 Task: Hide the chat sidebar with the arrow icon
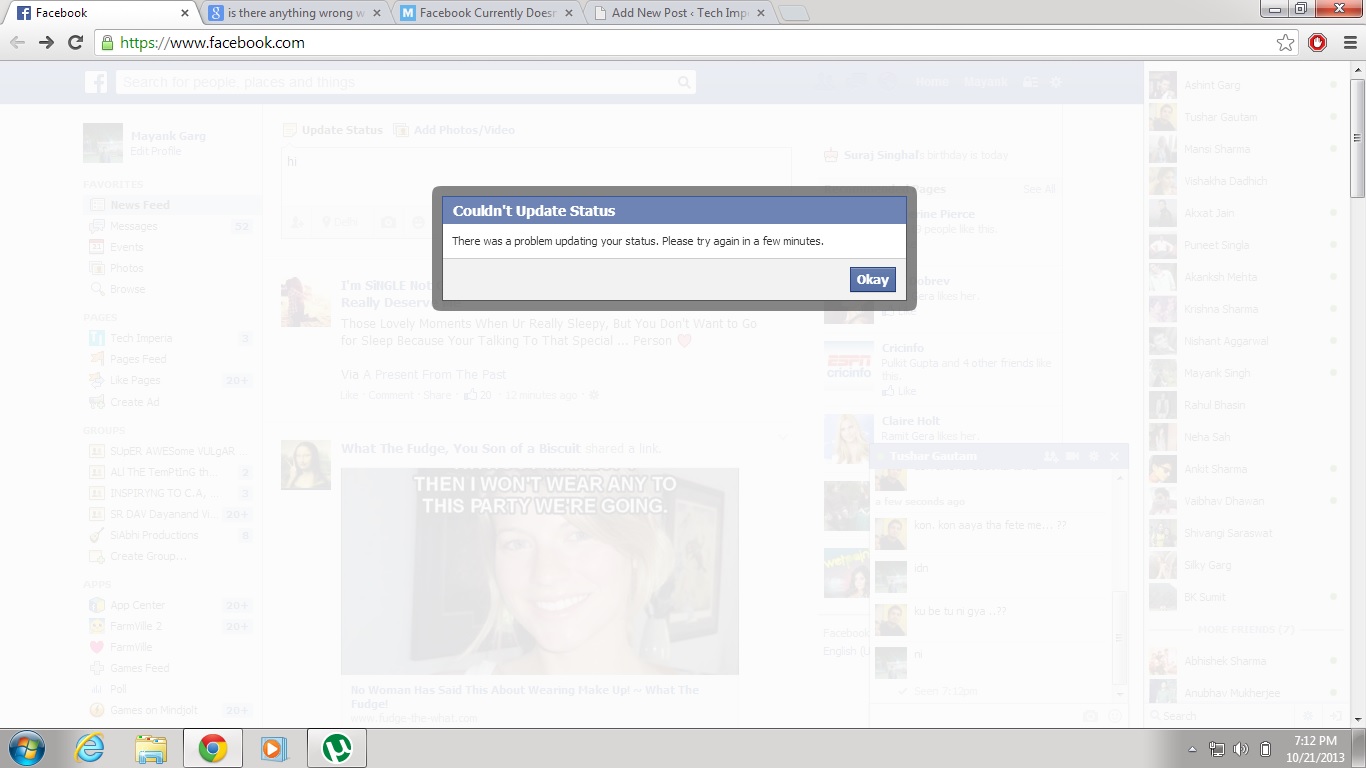click(x=1334, y=716)
